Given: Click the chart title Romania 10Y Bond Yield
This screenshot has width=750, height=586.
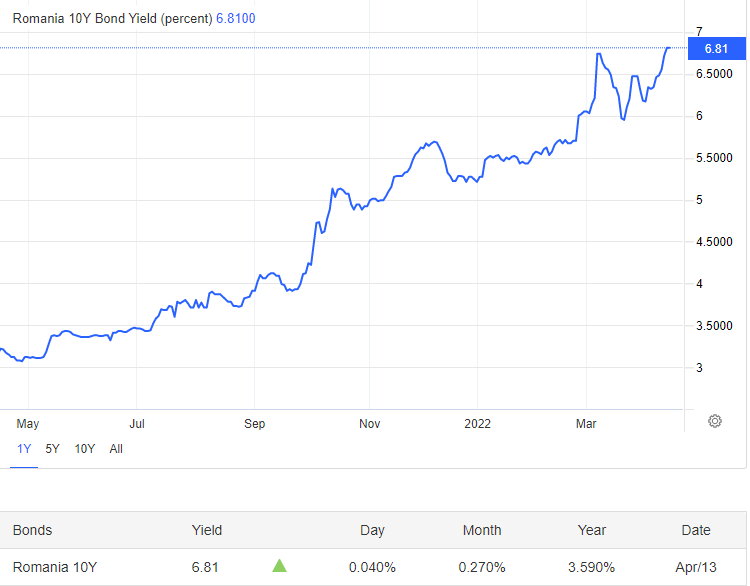Looking at the screenshot, I should [112, 19].
